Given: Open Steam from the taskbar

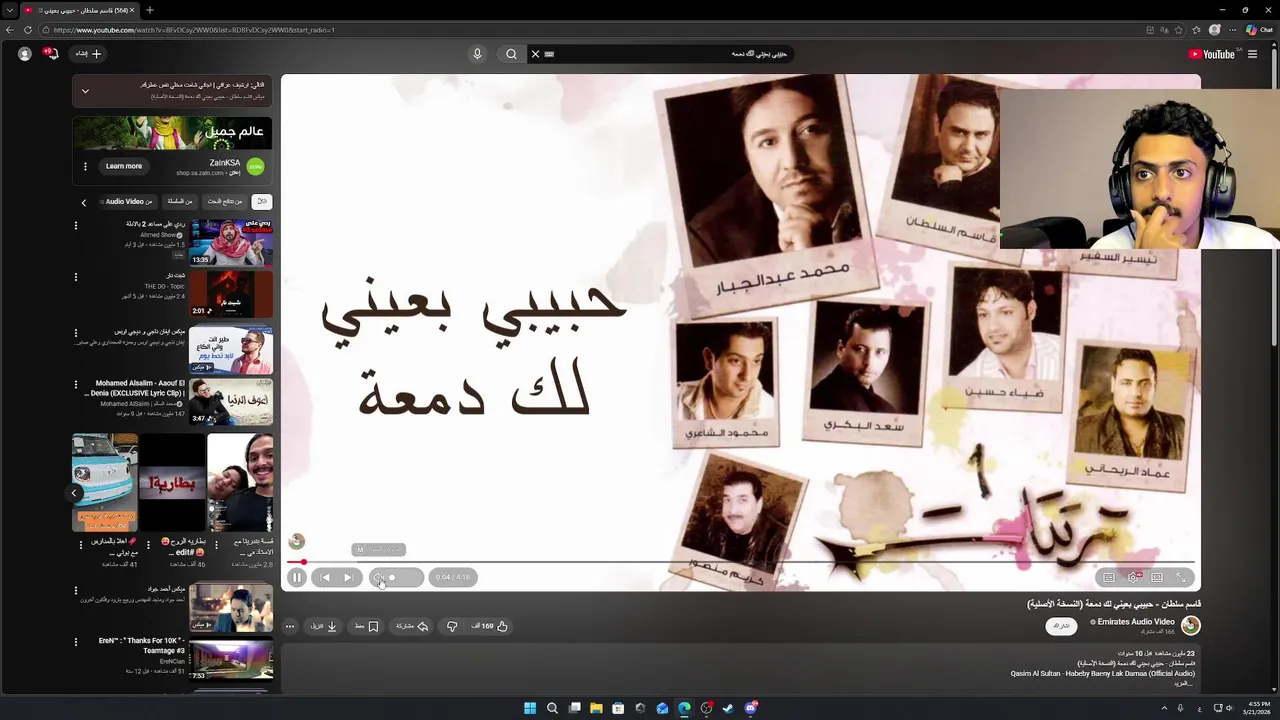Looking at the screenshot, I should pyautogui.click(x=728, y=708).
